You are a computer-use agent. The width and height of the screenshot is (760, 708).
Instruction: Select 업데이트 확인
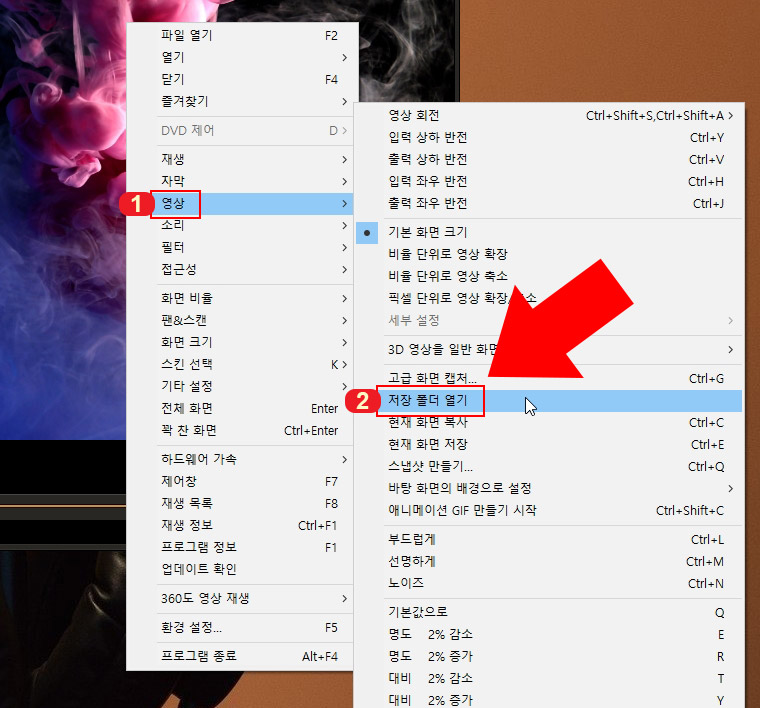coord(242,569)
